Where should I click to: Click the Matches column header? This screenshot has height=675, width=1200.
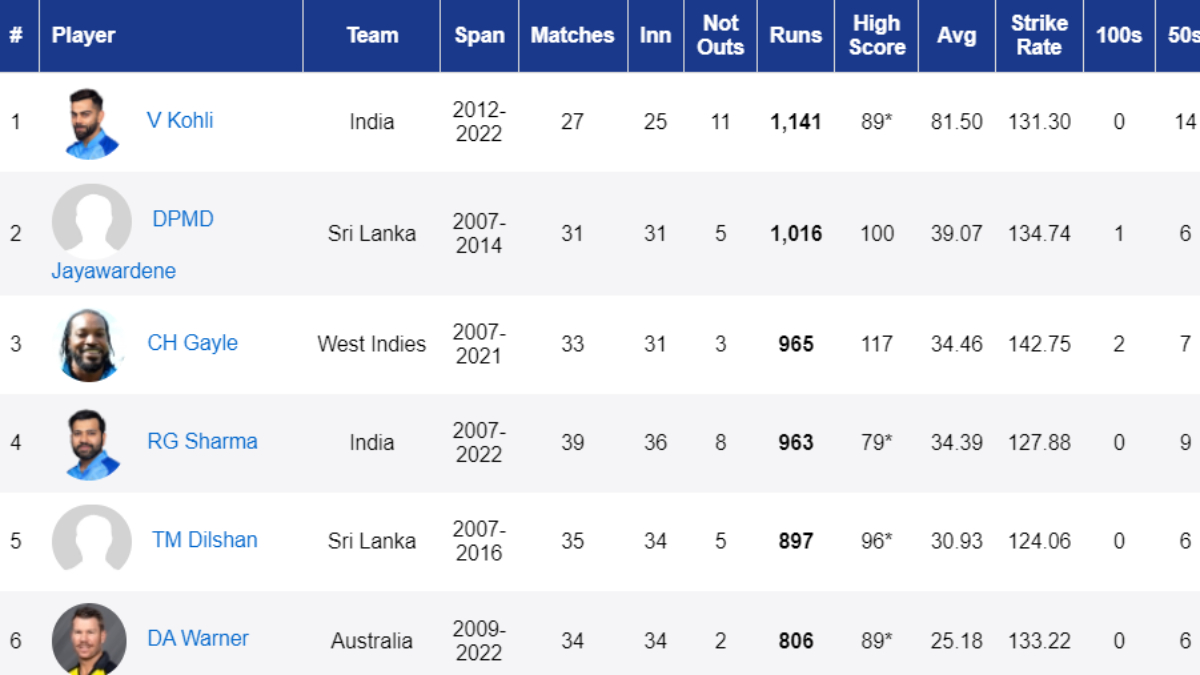coord(573,35)
